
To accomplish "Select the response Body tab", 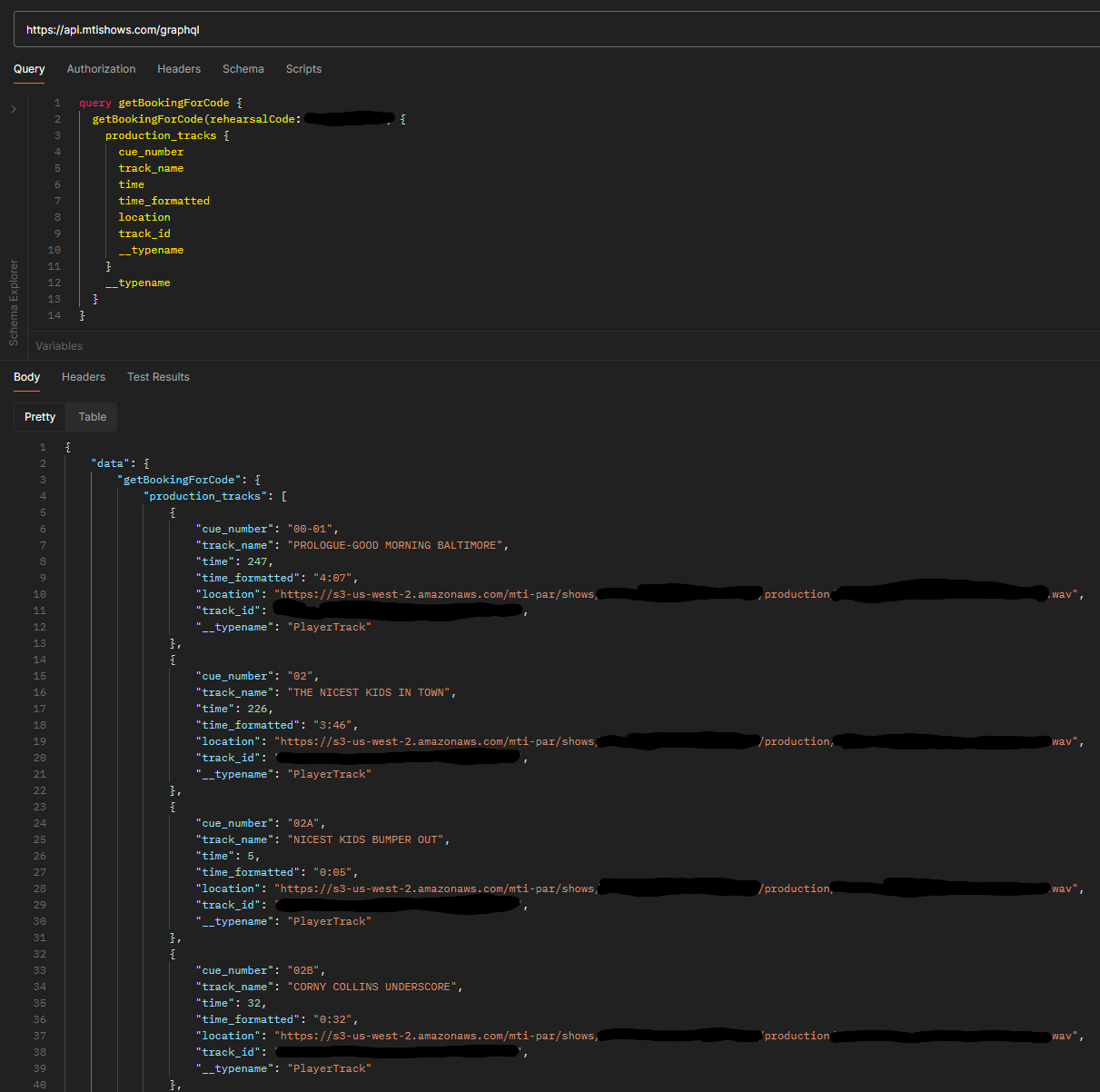I will click(x=26, y=377).
